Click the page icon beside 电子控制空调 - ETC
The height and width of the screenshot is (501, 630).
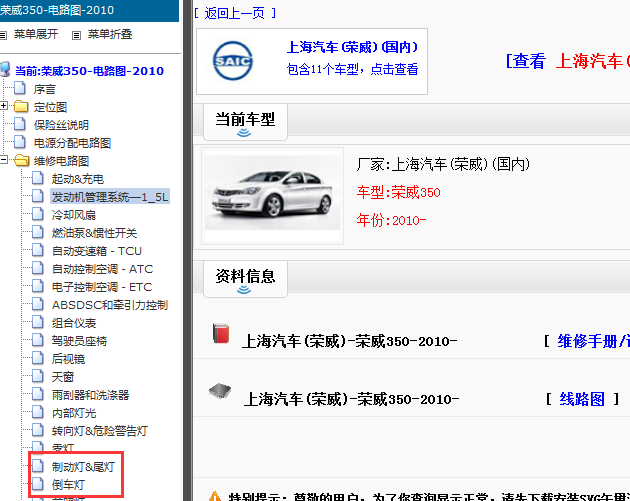click(x=38, y=286)
